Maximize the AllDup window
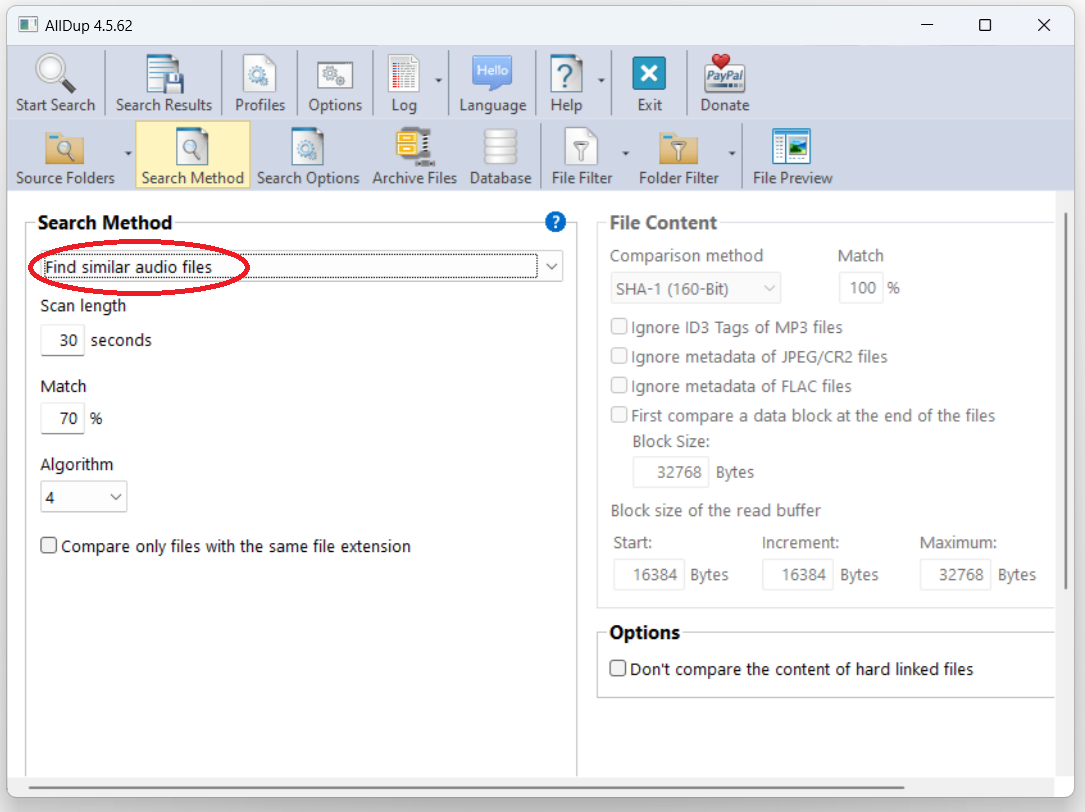The height and width of the screenshot is (812, 1085). pos(985,25)
